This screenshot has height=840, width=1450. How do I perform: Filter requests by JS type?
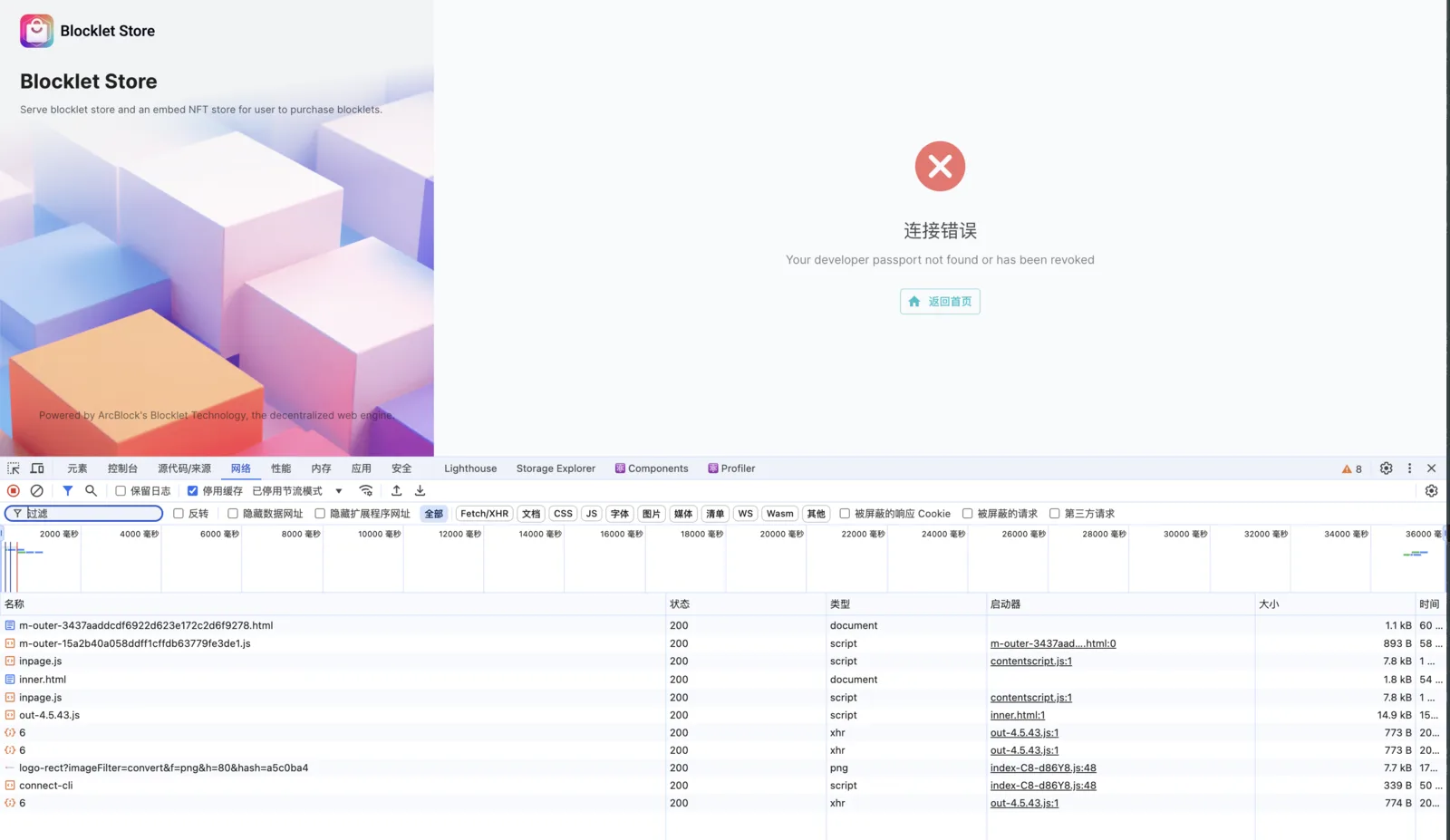[592, 514]
